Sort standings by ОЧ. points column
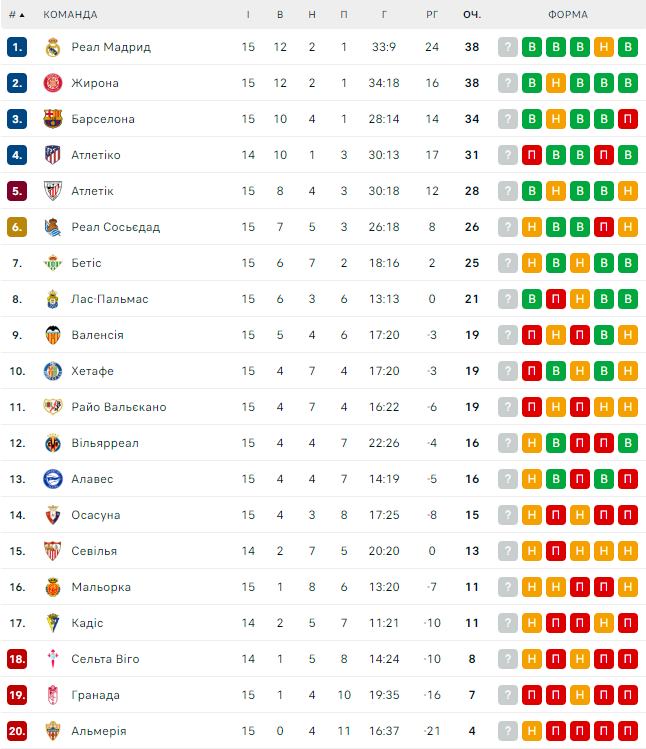 click(472, 15)
